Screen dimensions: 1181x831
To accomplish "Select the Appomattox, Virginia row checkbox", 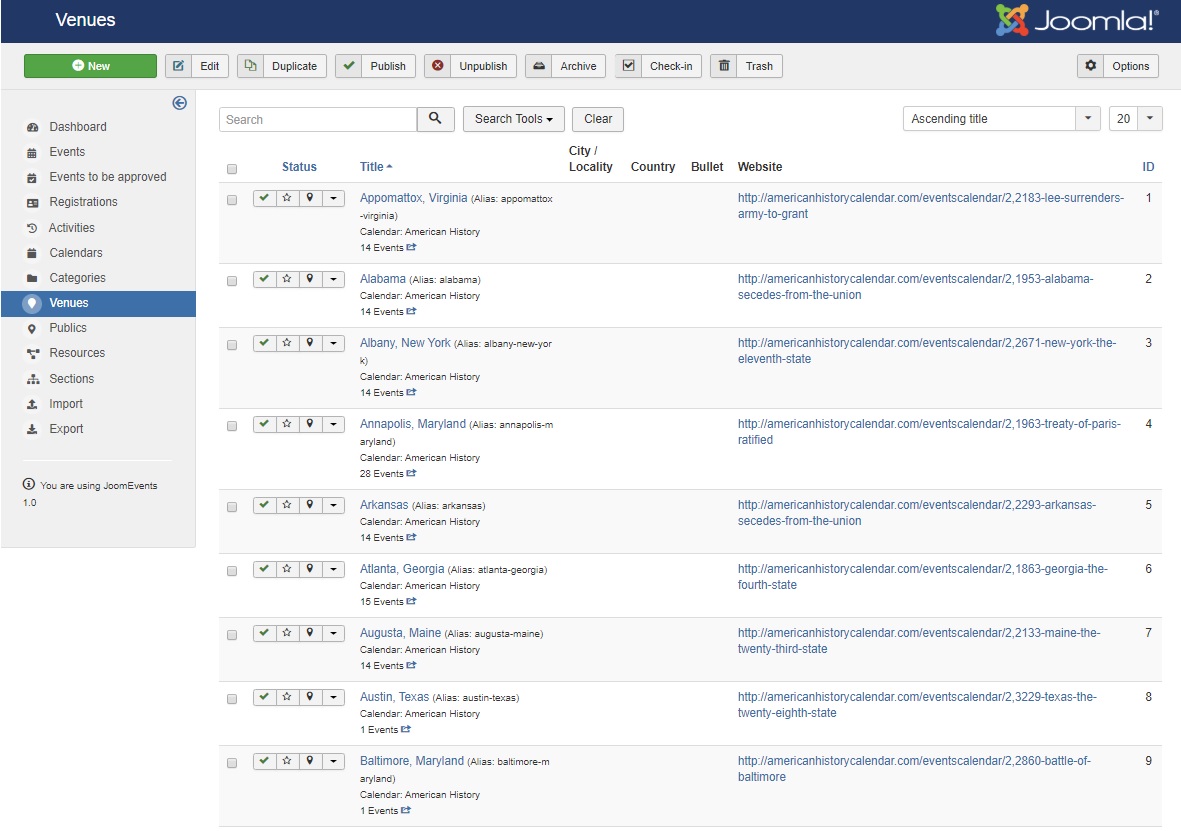I will tap(232, 200).
